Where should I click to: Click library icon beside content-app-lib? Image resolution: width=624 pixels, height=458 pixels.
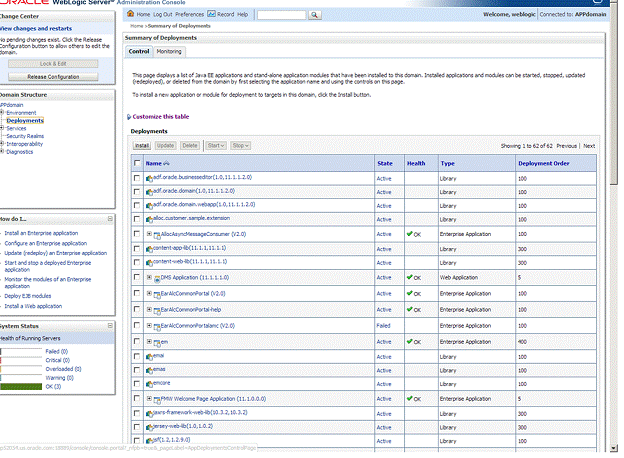pos(150,249)
